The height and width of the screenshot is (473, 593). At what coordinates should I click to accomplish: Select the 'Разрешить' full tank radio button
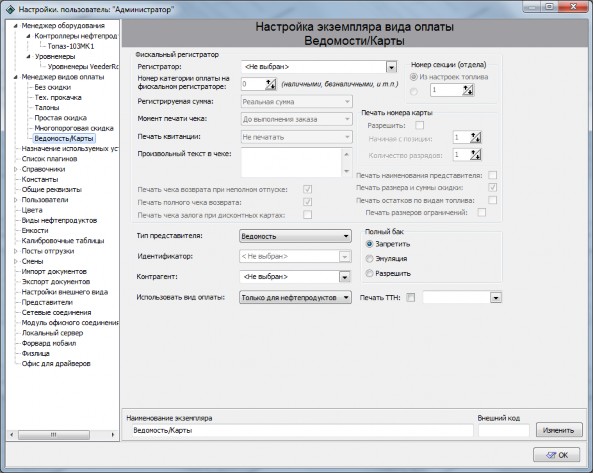[369, 273]
